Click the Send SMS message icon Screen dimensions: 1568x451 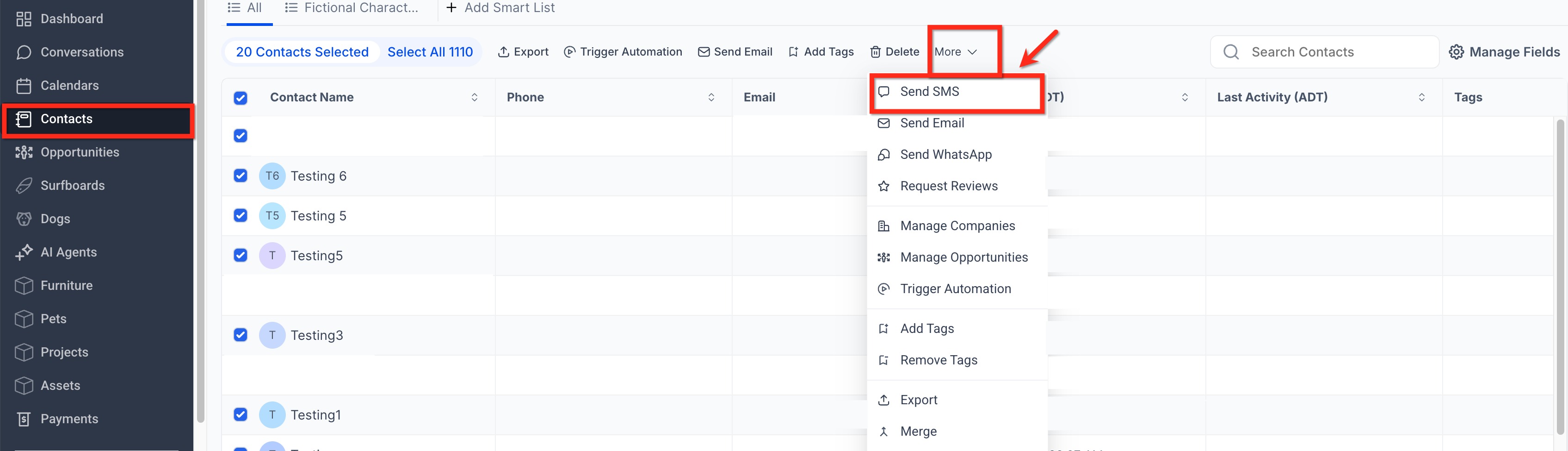pyautogui.click(x=884, y=91)
